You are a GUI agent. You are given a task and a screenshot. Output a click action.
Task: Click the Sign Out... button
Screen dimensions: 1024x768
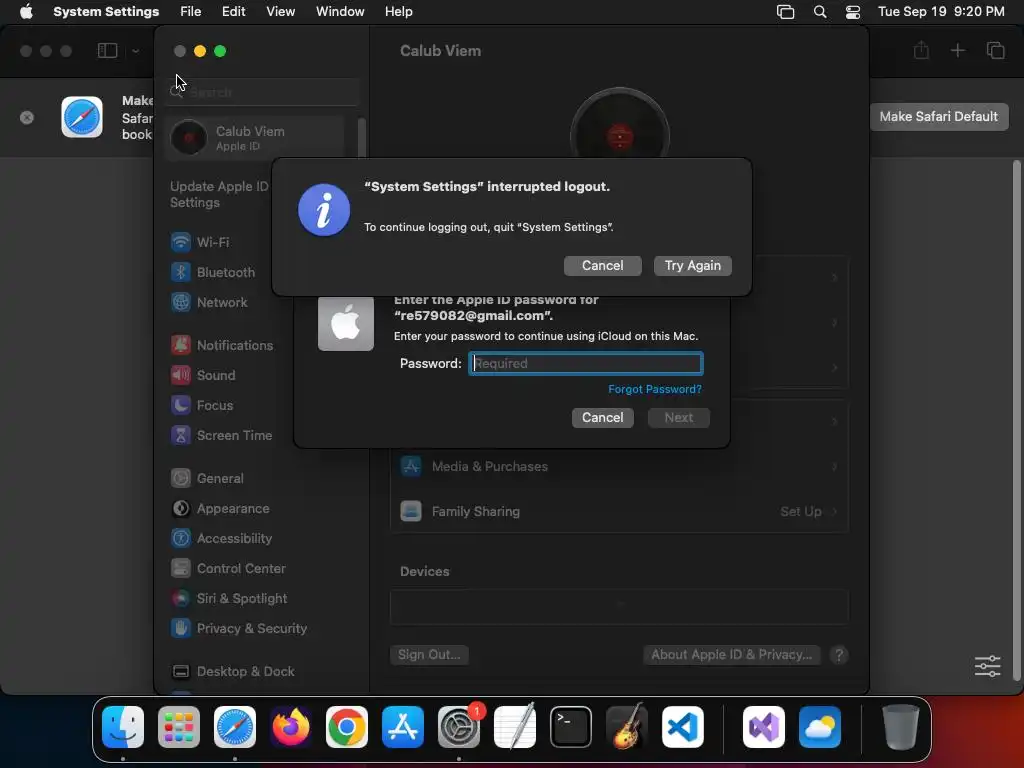(429, 654)
